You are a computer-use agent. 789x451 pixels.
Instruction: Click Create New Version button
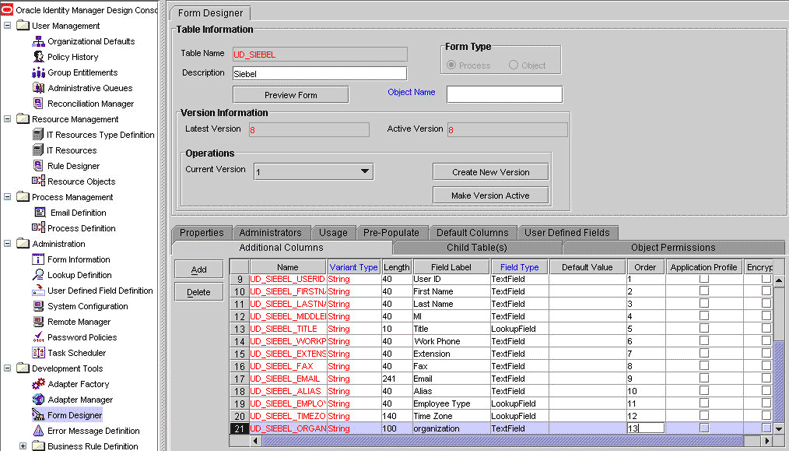pos(490,172)
